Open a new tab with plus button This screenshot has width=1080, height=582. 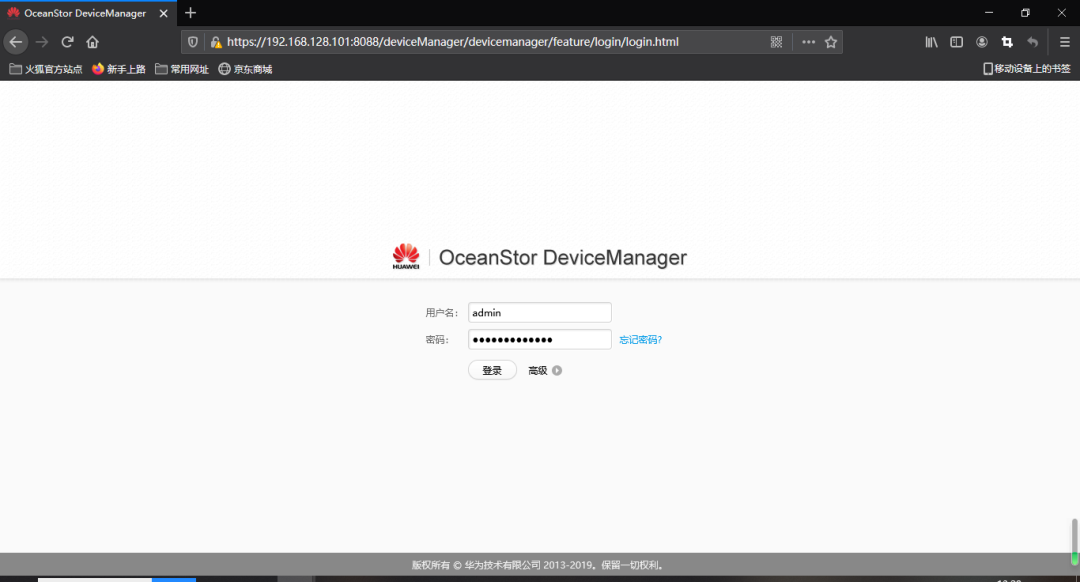(x=191, y=13)
